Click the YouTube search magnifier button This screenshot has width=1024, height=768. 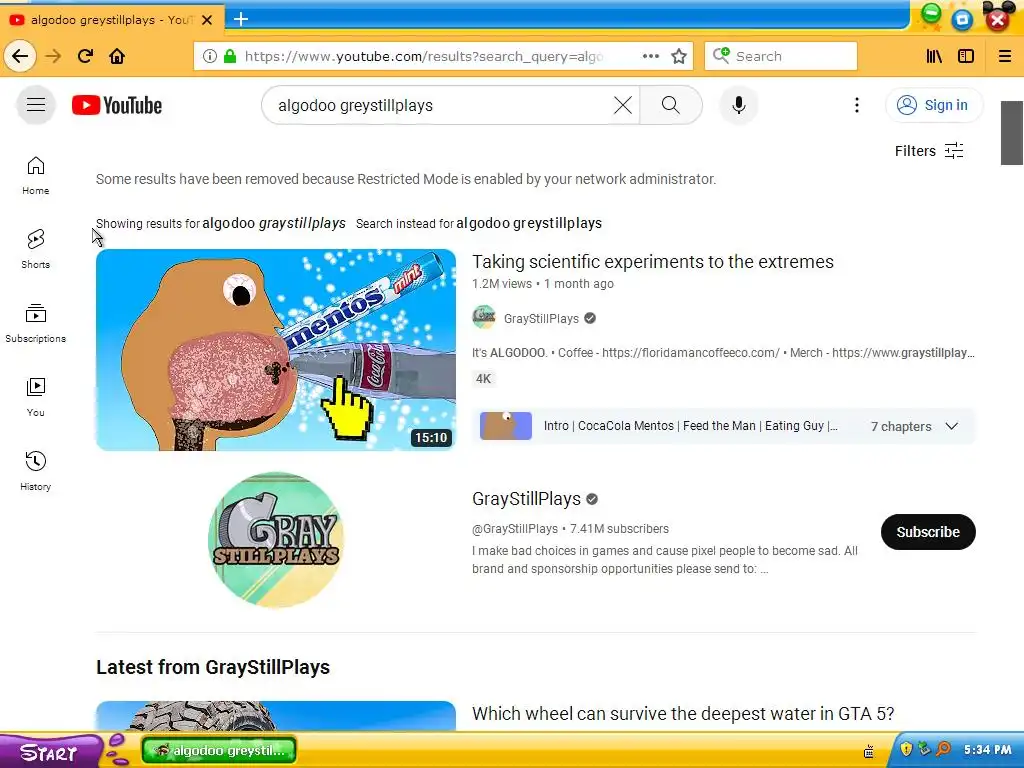pyautogui.click(x=671, y=105)
